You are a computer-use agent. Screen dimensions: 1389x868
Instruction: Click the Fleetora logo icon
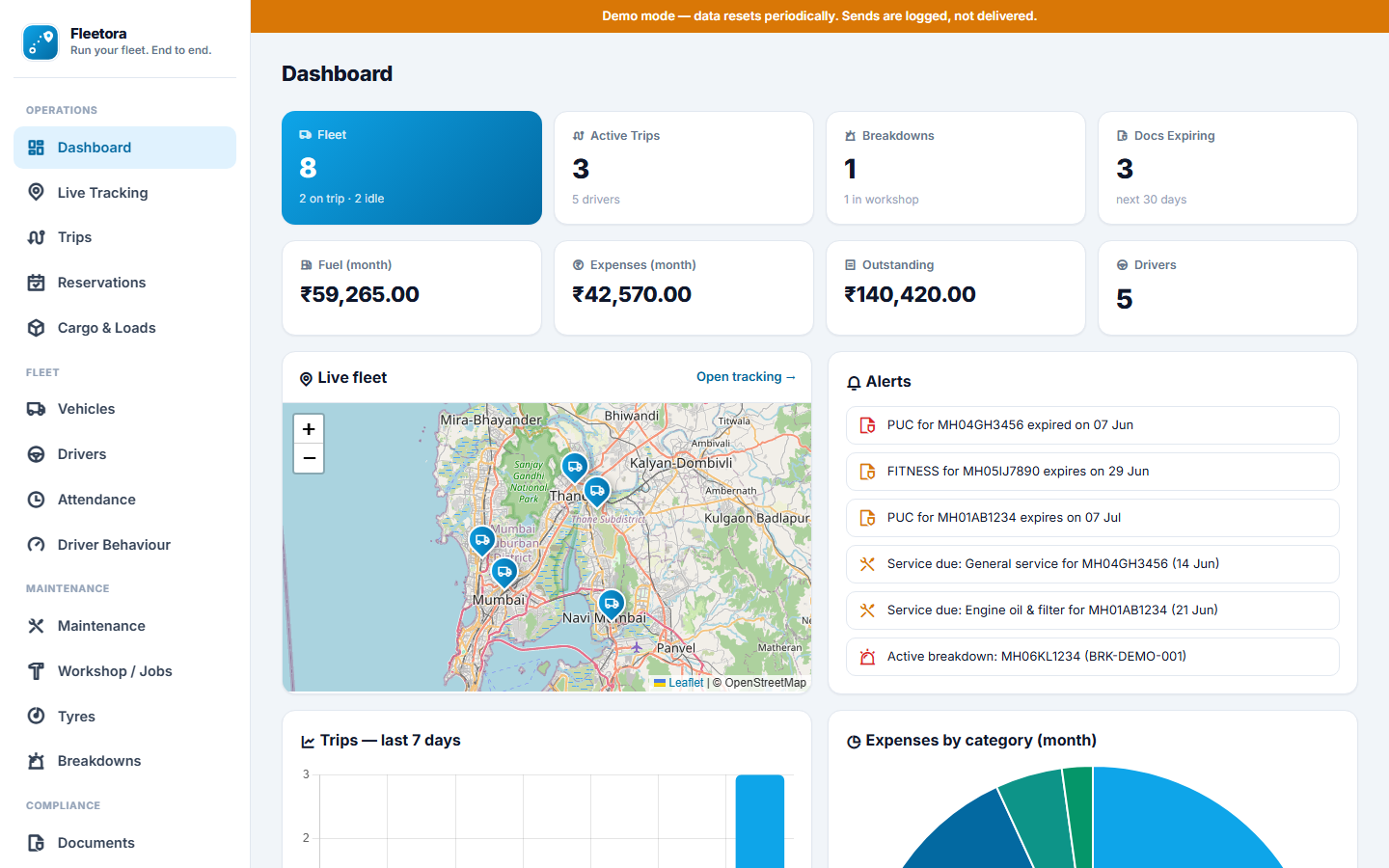pos(41,42)
